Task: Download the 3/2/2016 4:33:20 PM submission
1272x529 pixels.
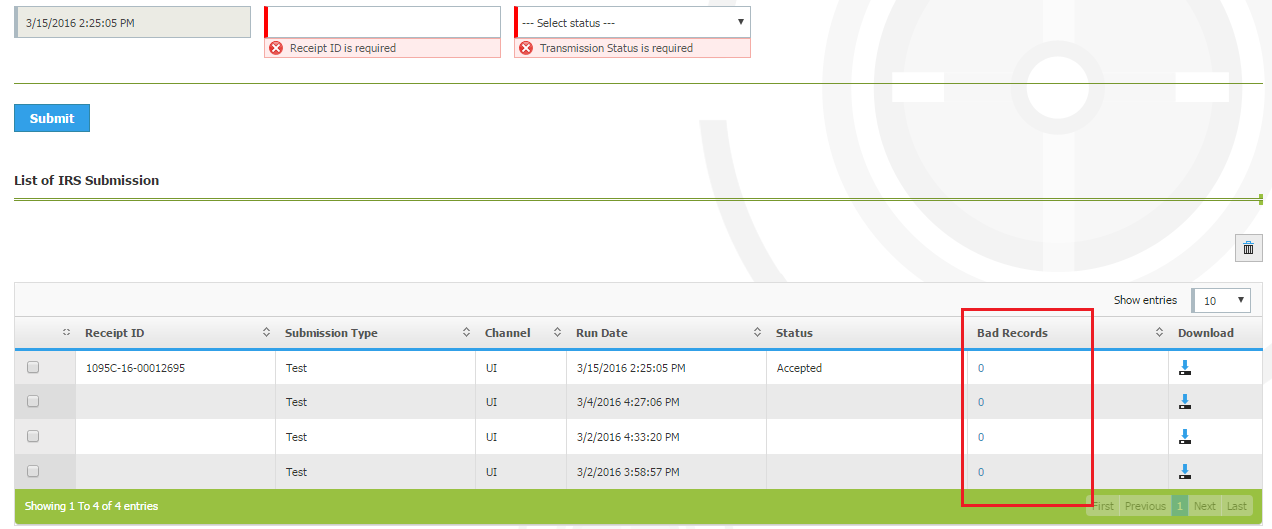Action: coord(1185,437)
